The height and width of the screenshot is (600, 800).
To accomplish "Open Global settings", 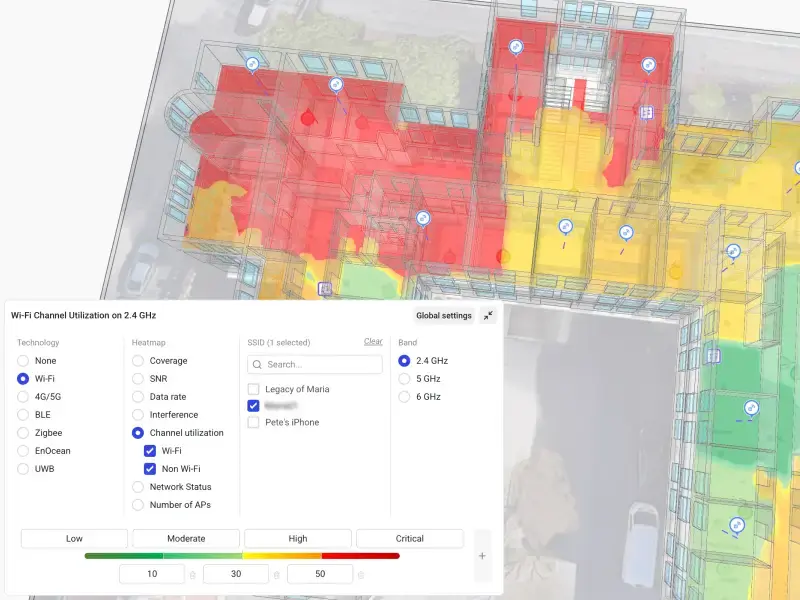I will click(x=443, y=316).
